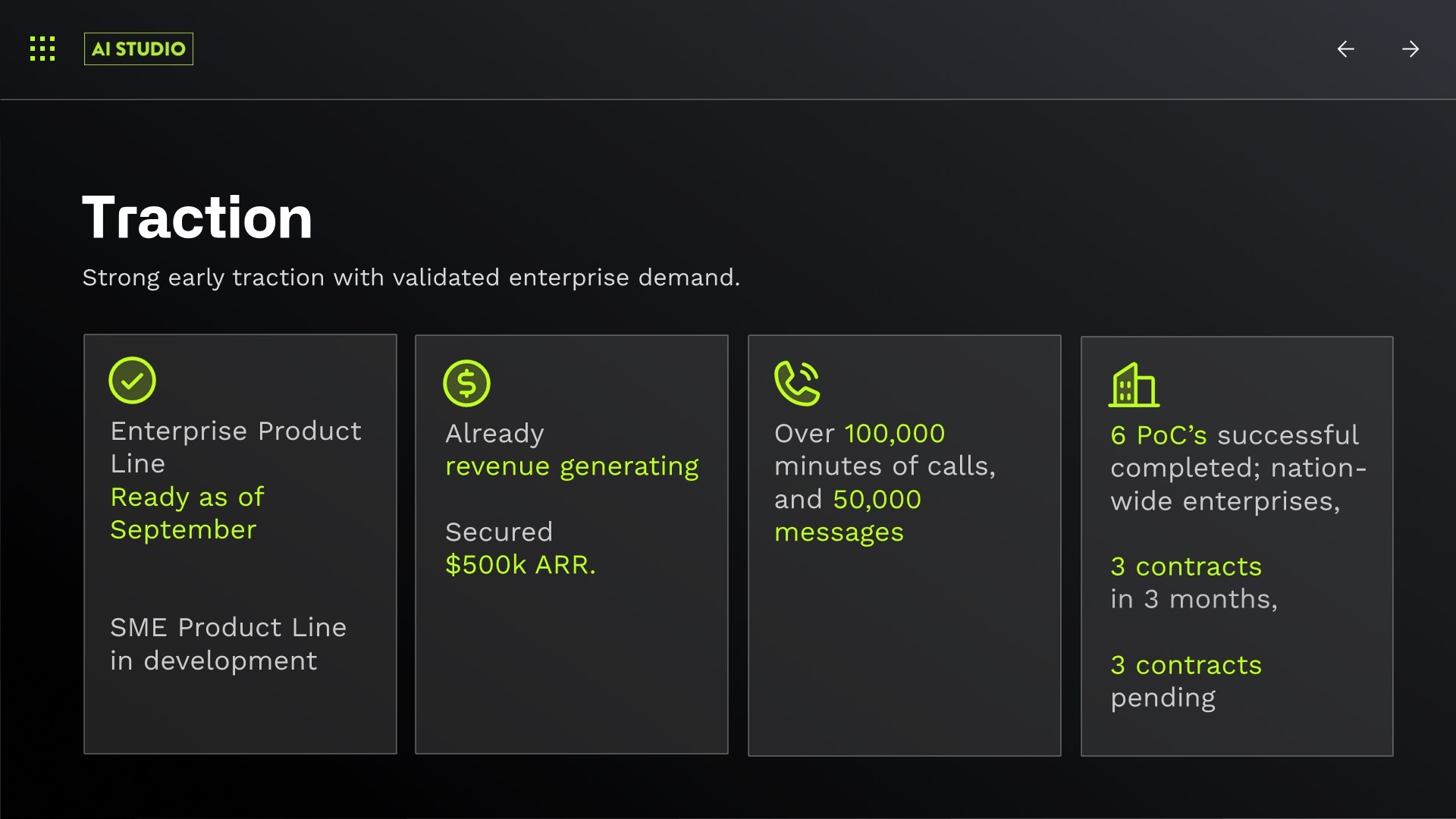Image resolution: width=1456 pixels, height=819 pixels.
Task: Click '3 contracts in 3 months' text
Action: click(1193, 582)
